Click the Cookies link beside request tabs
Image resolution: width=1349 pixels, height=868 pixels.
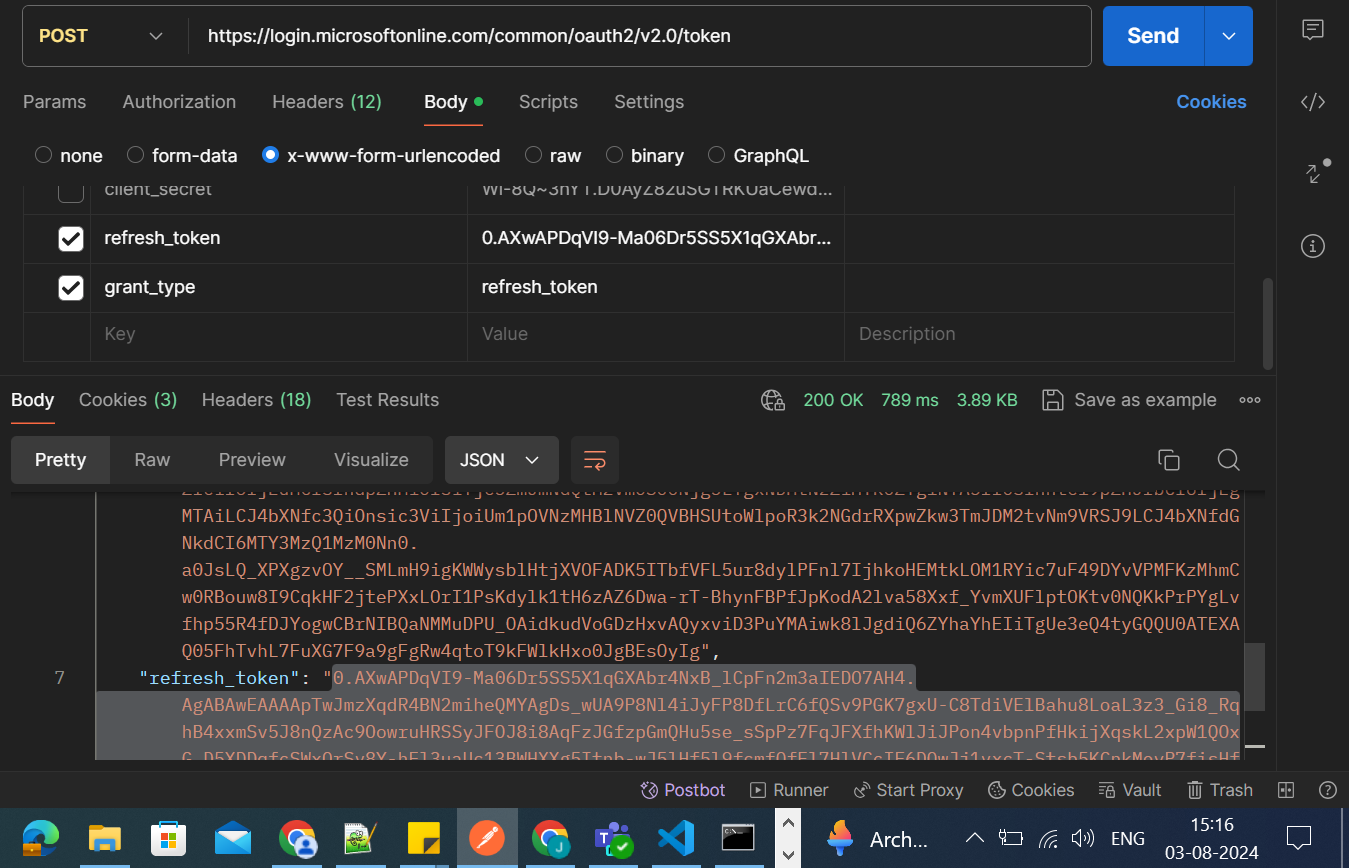click(1211, 102)
